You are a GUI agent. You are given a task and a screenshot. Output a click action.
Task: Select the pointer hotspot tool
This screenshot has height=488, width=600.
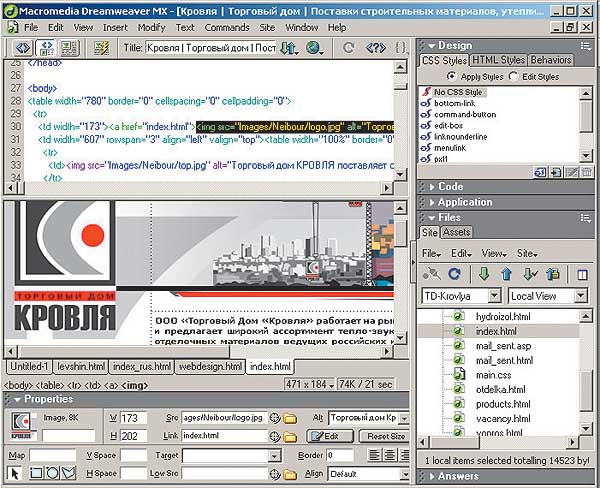(15, 474)
